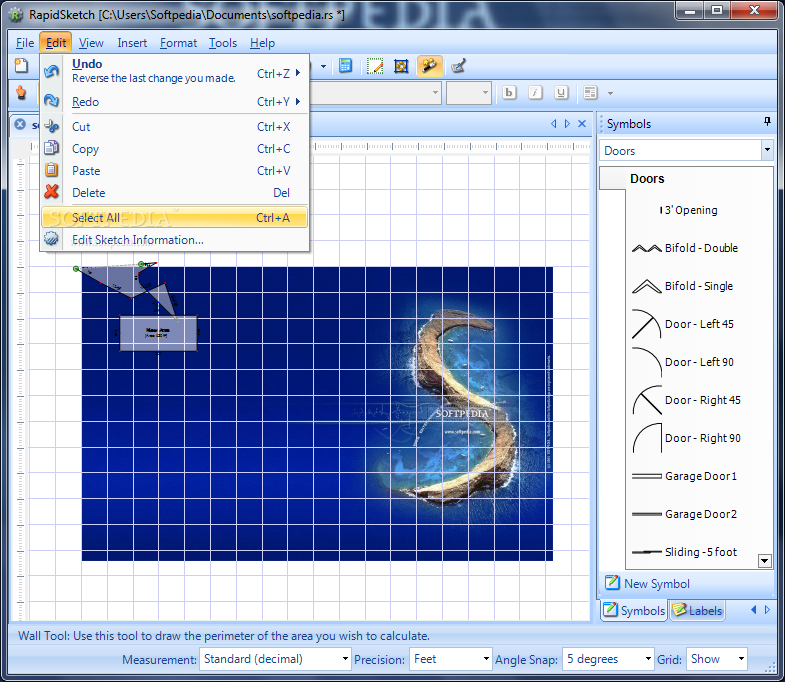Open the File menu
The image size is (785, 682).
25,43
